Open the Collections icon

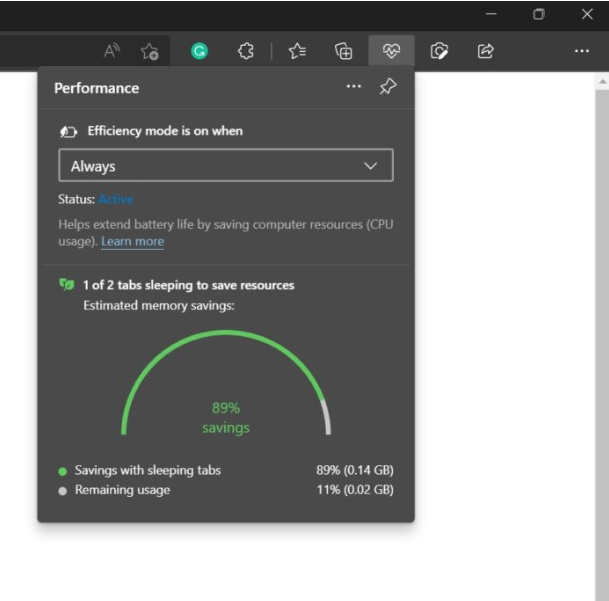point(344,51)
